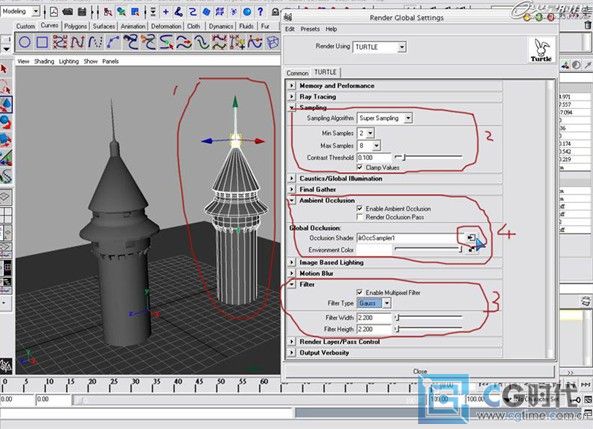Switch to the Common tab
Screen dimensions: 593x429
[x=297, y=73]
